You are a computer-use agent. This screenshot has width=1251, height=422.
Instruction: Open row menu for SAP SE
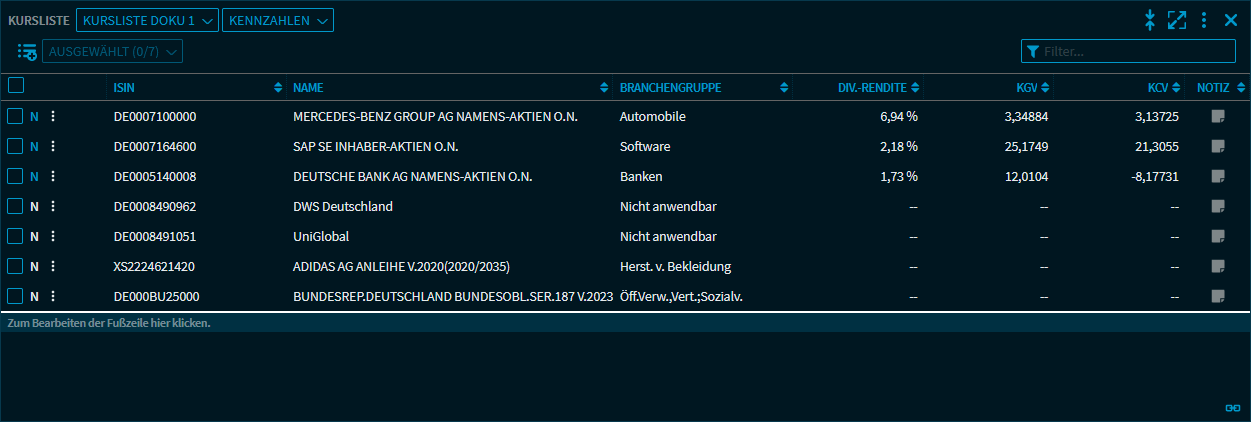(x=53, y=147)
